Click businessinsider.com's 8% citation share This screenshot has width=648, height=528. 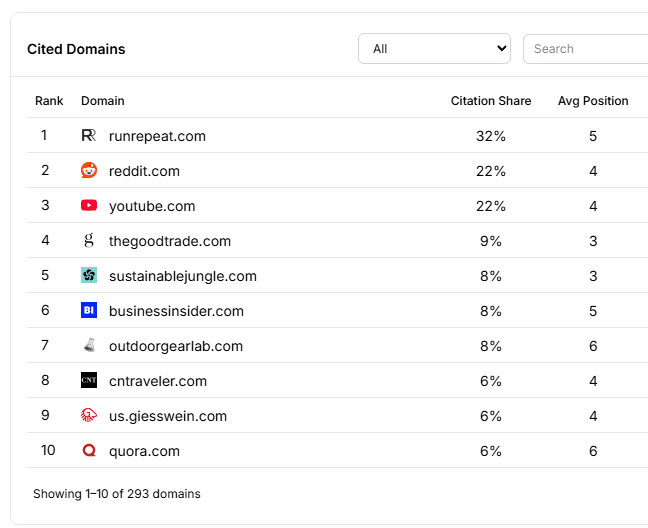tap(491, 311)
